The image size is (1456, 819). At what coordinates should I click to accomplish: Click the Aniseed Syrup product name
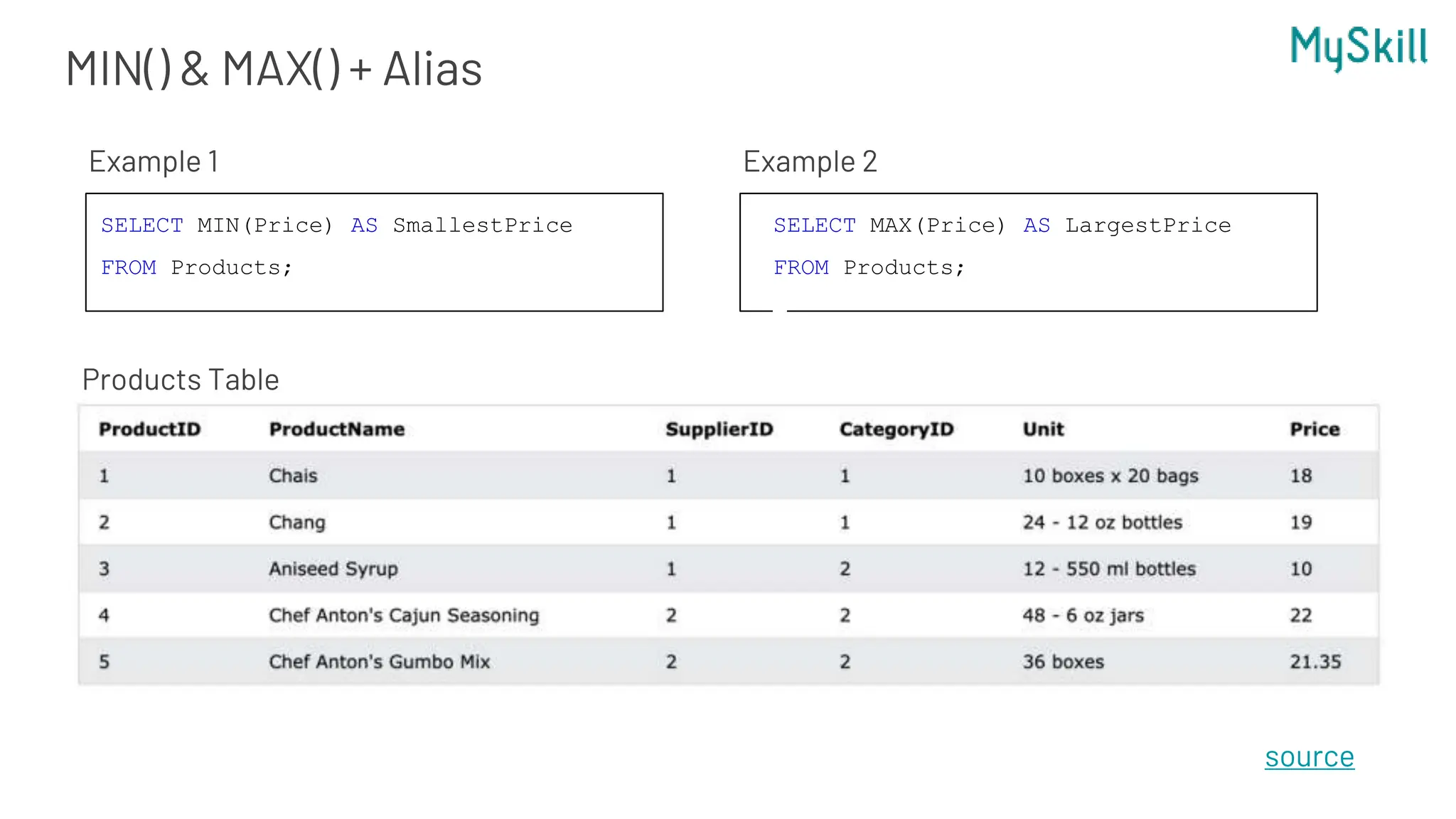click(x=333, y=569)
